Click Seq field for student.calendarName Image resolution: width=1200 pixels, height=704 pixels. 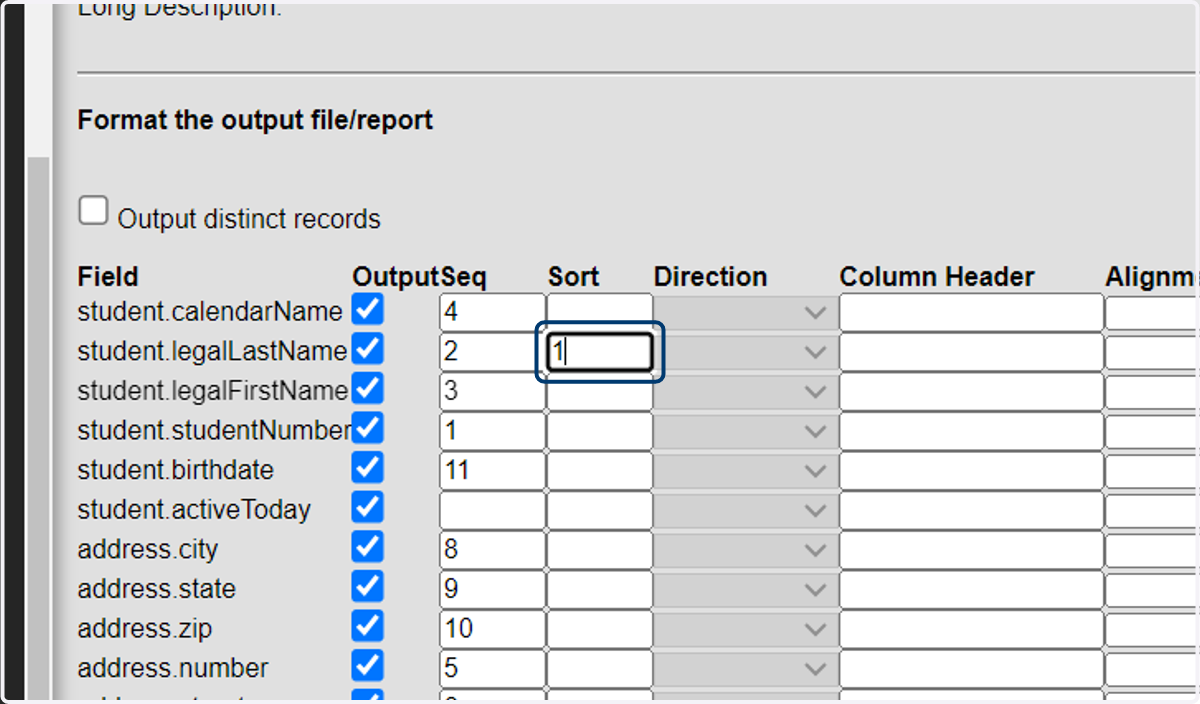coord(492,313)
